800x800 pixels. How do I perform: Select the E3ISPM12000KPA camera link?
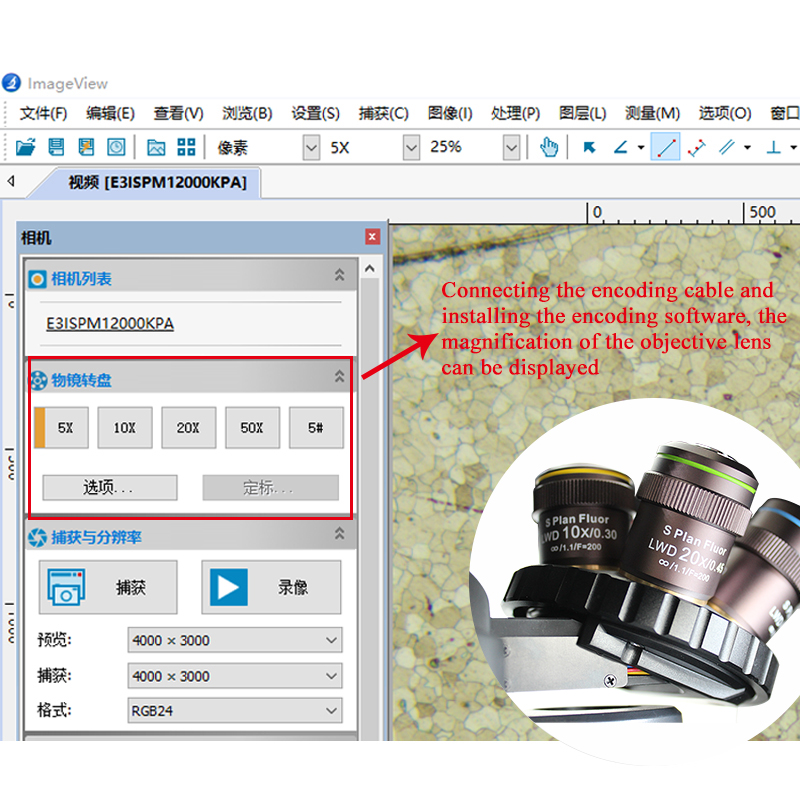point(110,323)
